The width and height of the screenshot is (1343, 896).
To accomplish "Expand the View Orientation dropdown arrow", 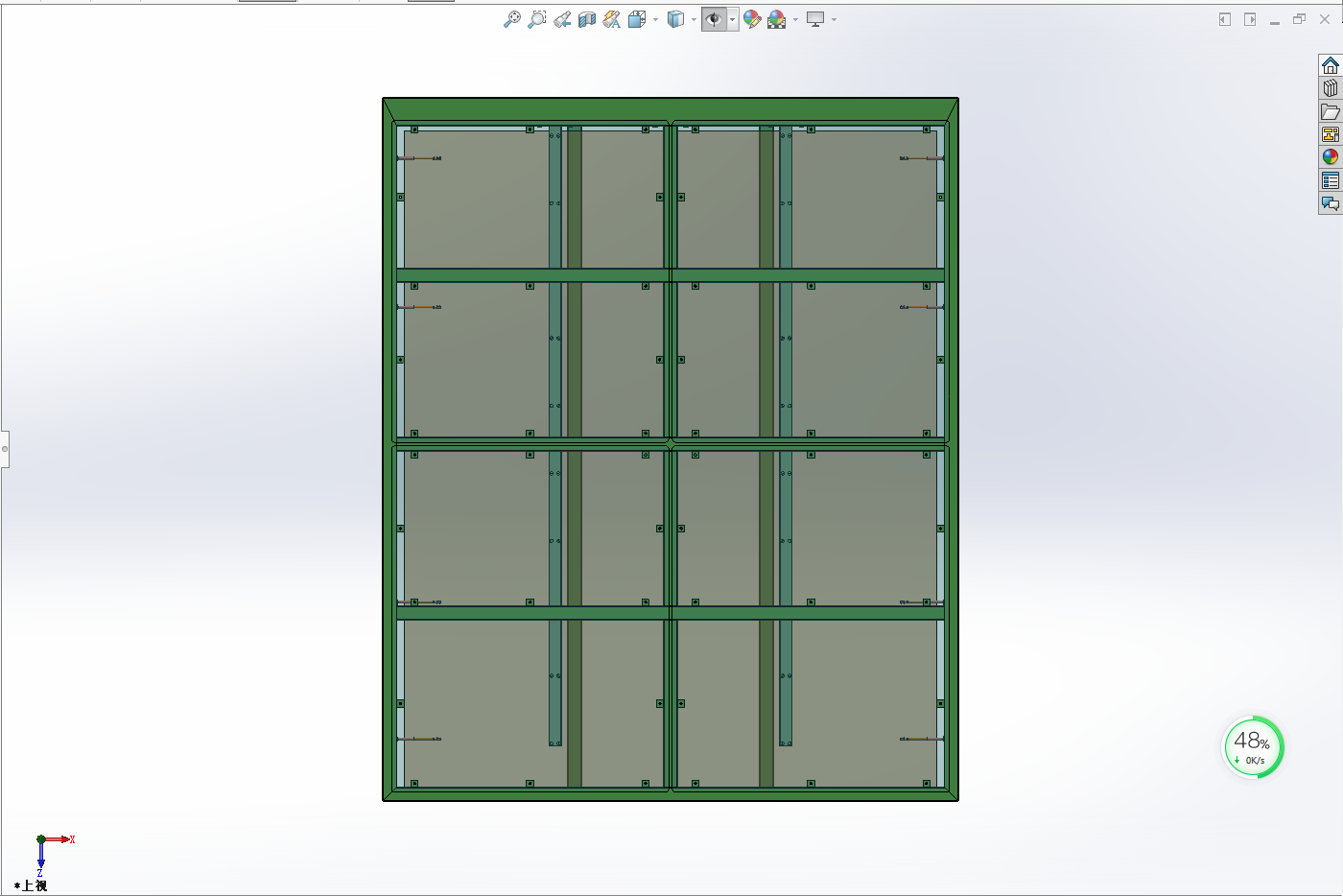I will [x=656, y=19].
